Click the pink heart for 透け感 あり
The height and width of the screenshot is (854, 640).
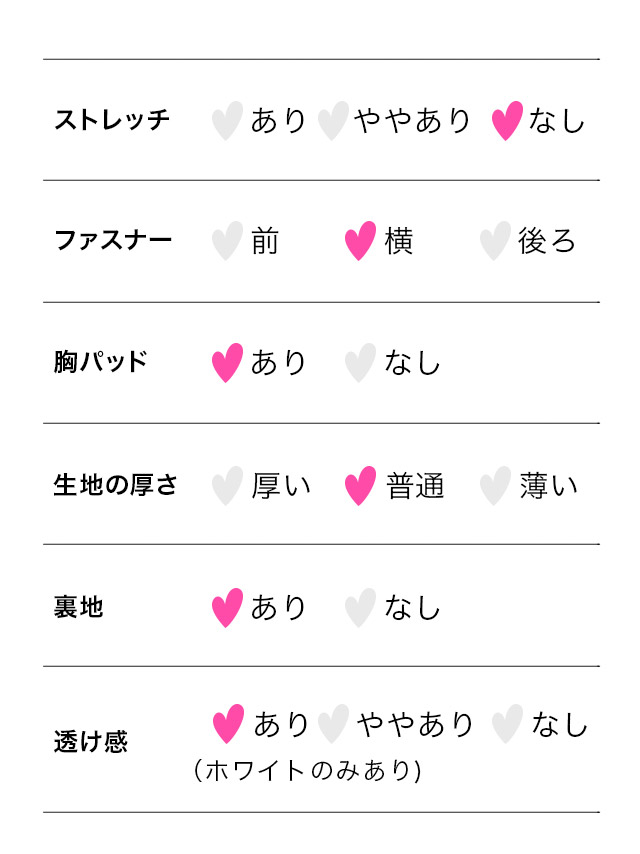point(228,724)
